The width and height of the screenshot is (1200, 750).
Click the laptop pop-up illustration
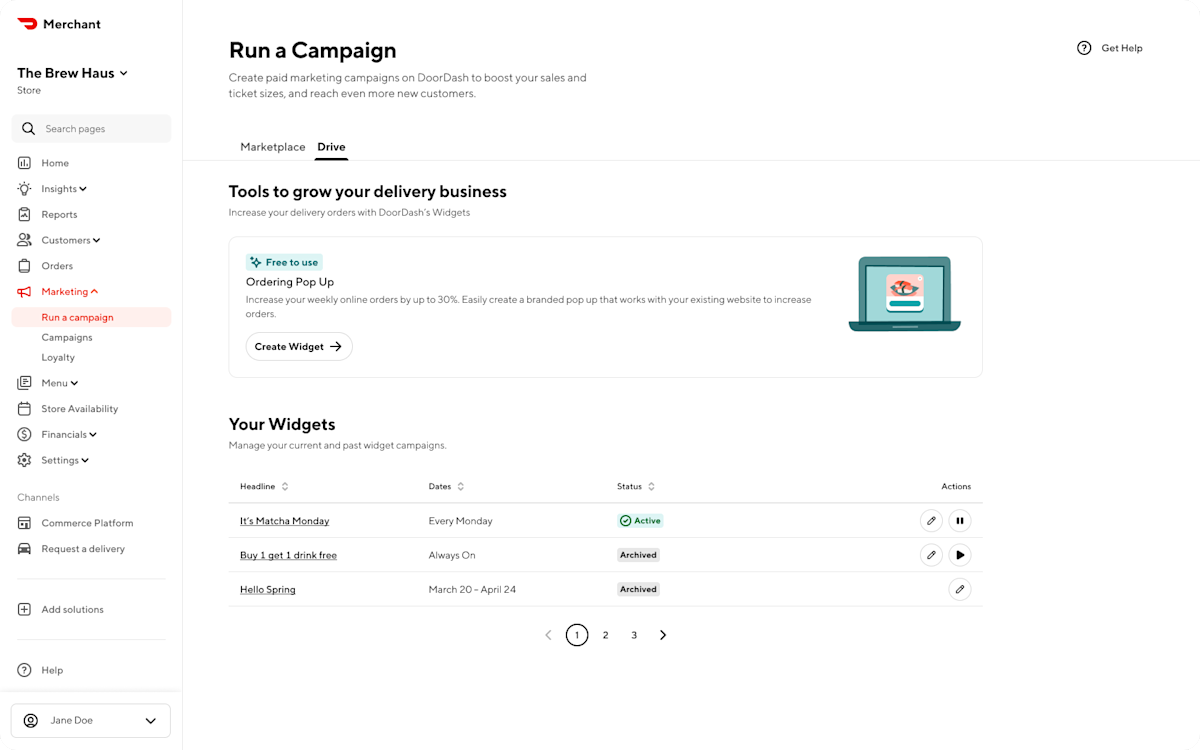[x=904, y=294]
